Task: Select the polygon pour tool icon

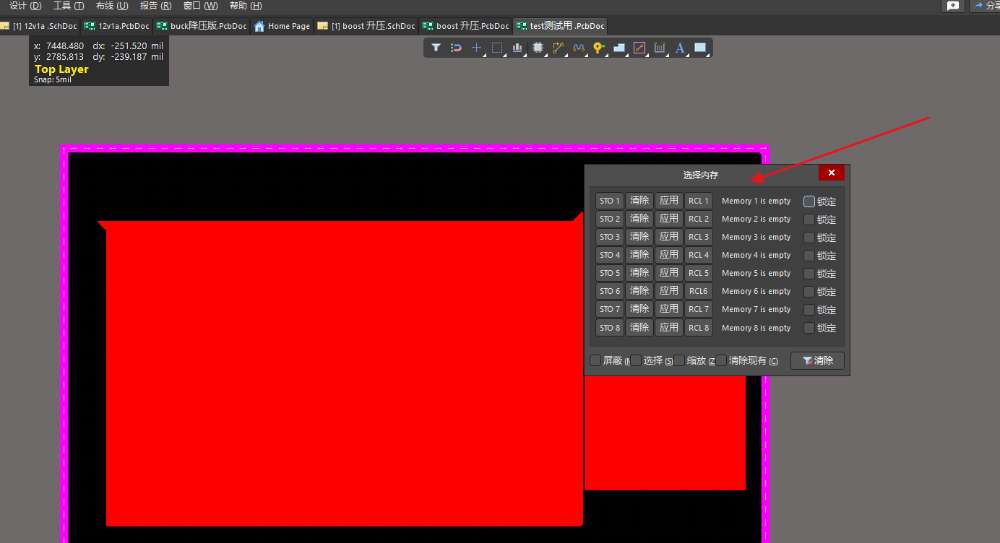Action: point(619,48)
